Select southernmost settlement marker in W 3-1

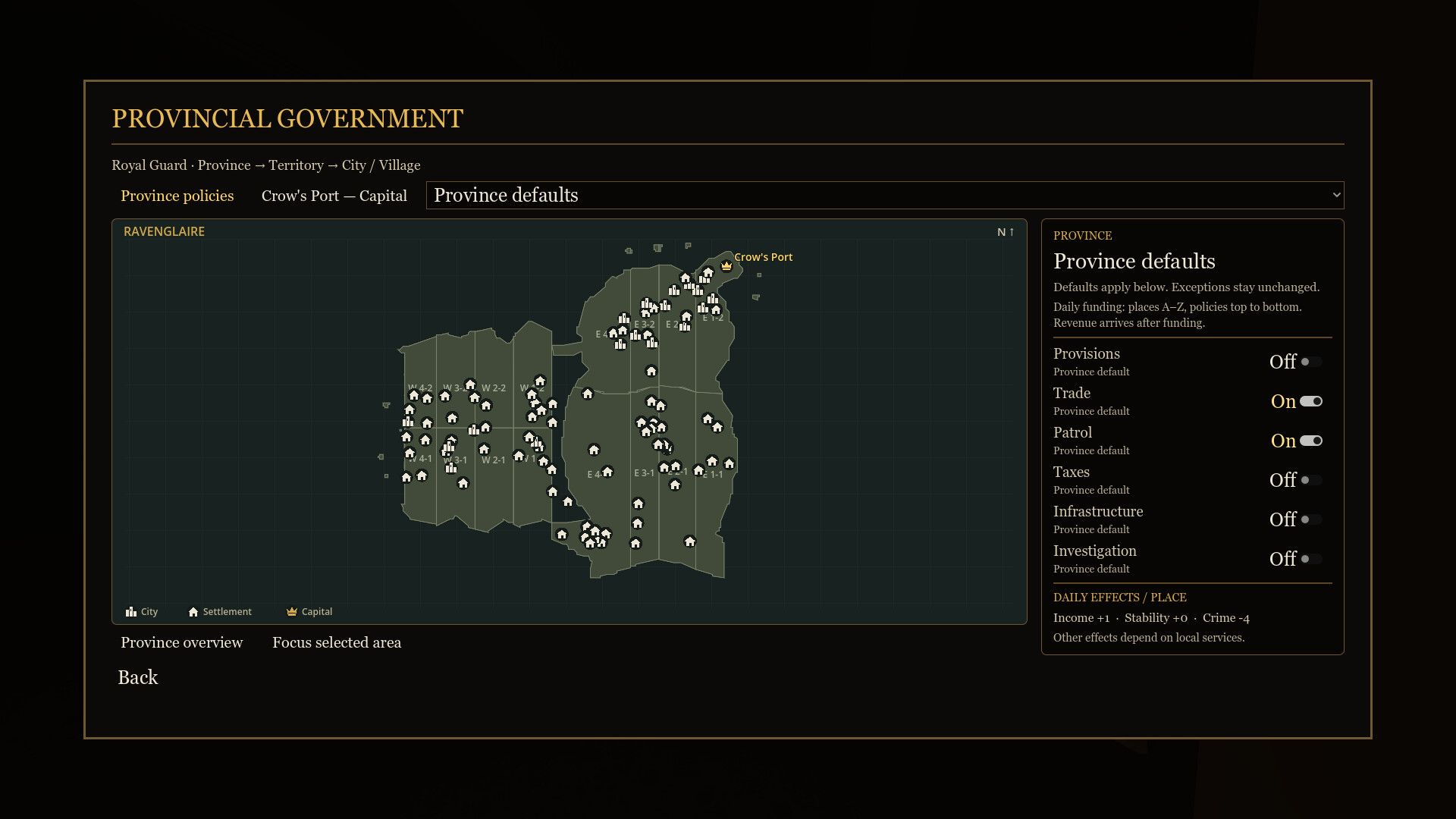463,483
